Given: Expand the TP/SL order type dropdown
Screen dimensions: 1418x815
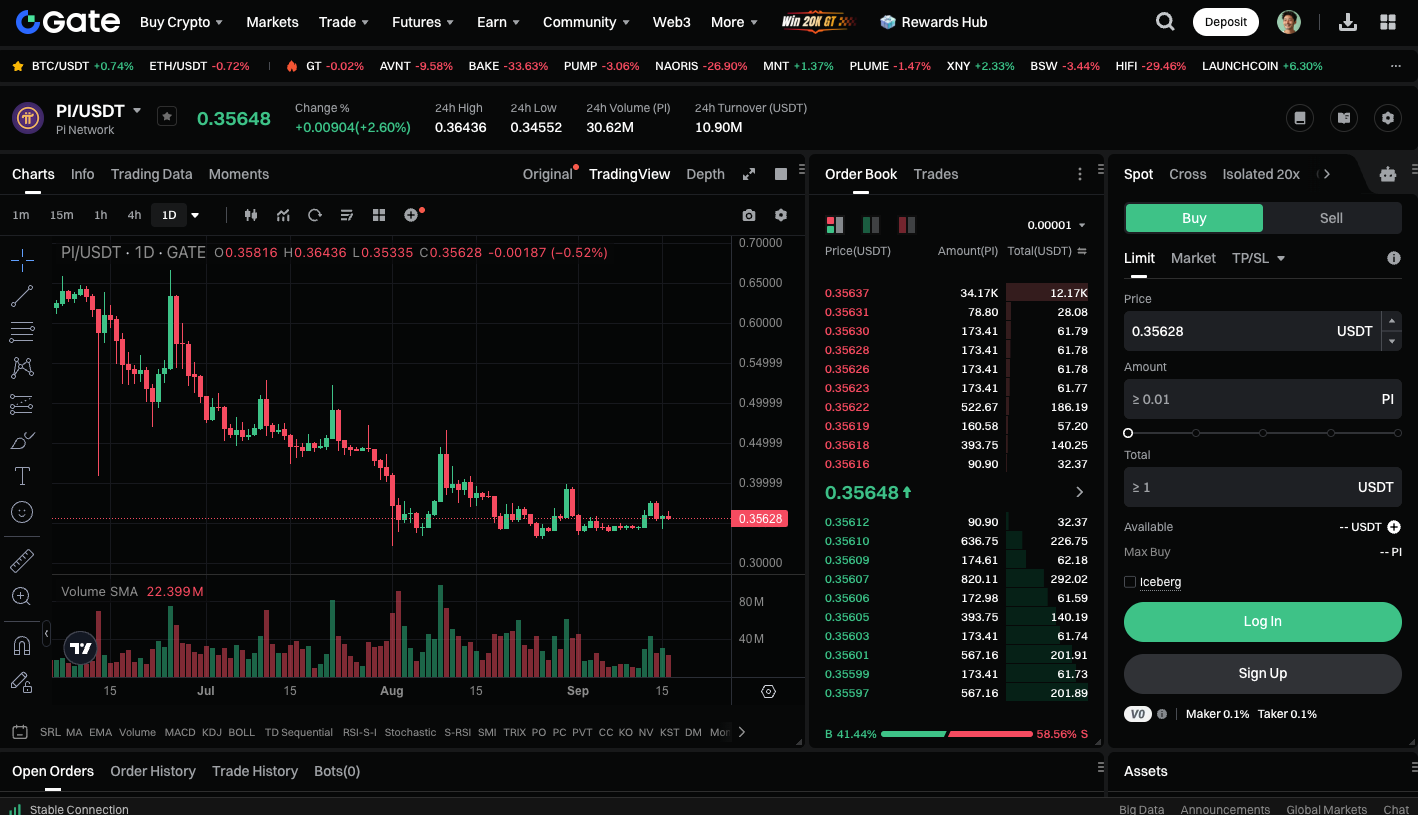Looking at the screenshot, I should [1281, 258].
